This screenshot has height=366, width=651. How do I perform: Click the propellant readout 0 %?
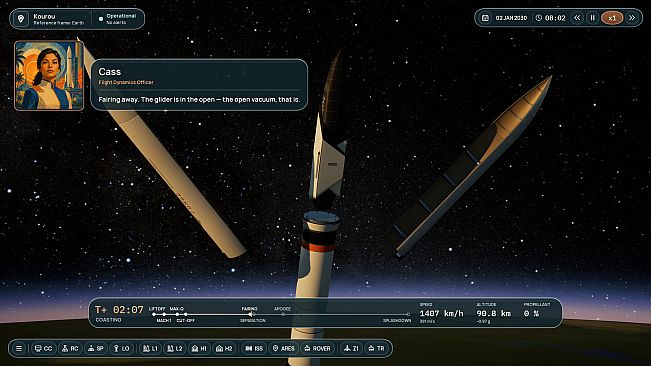coord(531,314)
